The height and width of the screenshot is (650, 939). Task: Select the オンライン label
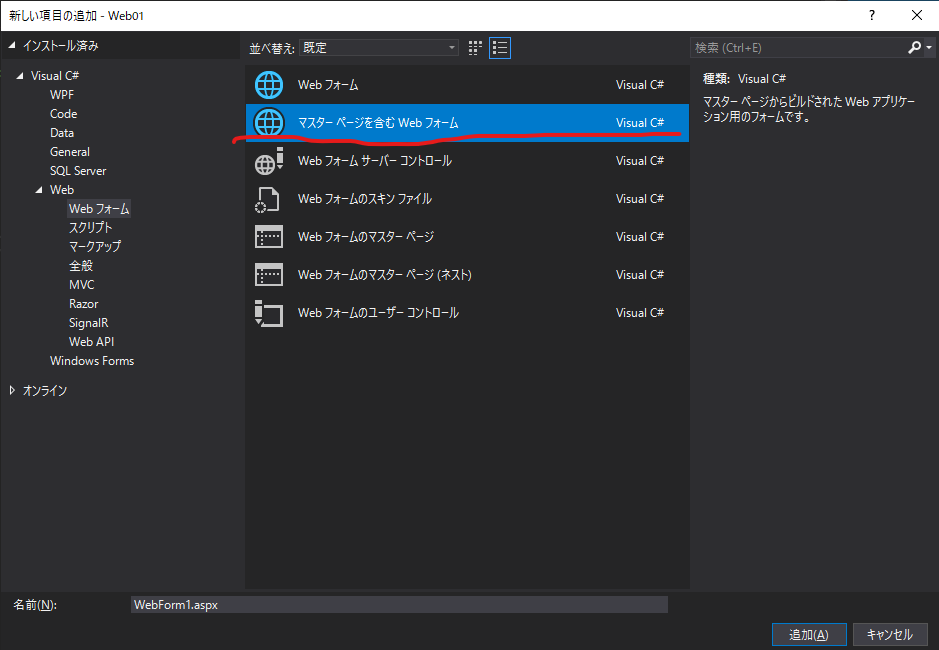click(45, 391)
